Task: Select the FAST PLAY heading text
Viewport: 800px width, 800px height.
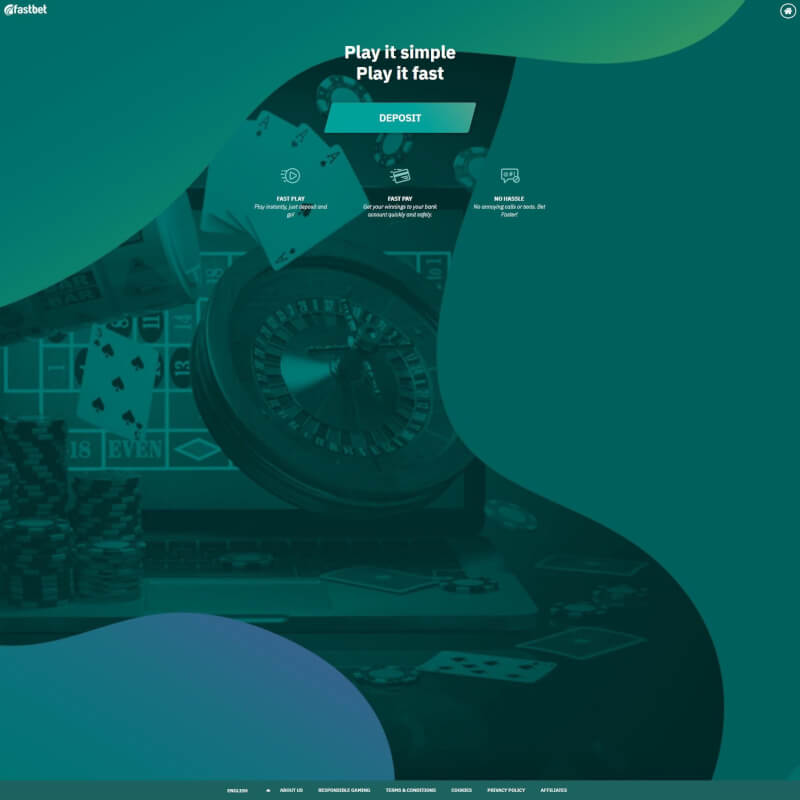Action: pos(290,199)
